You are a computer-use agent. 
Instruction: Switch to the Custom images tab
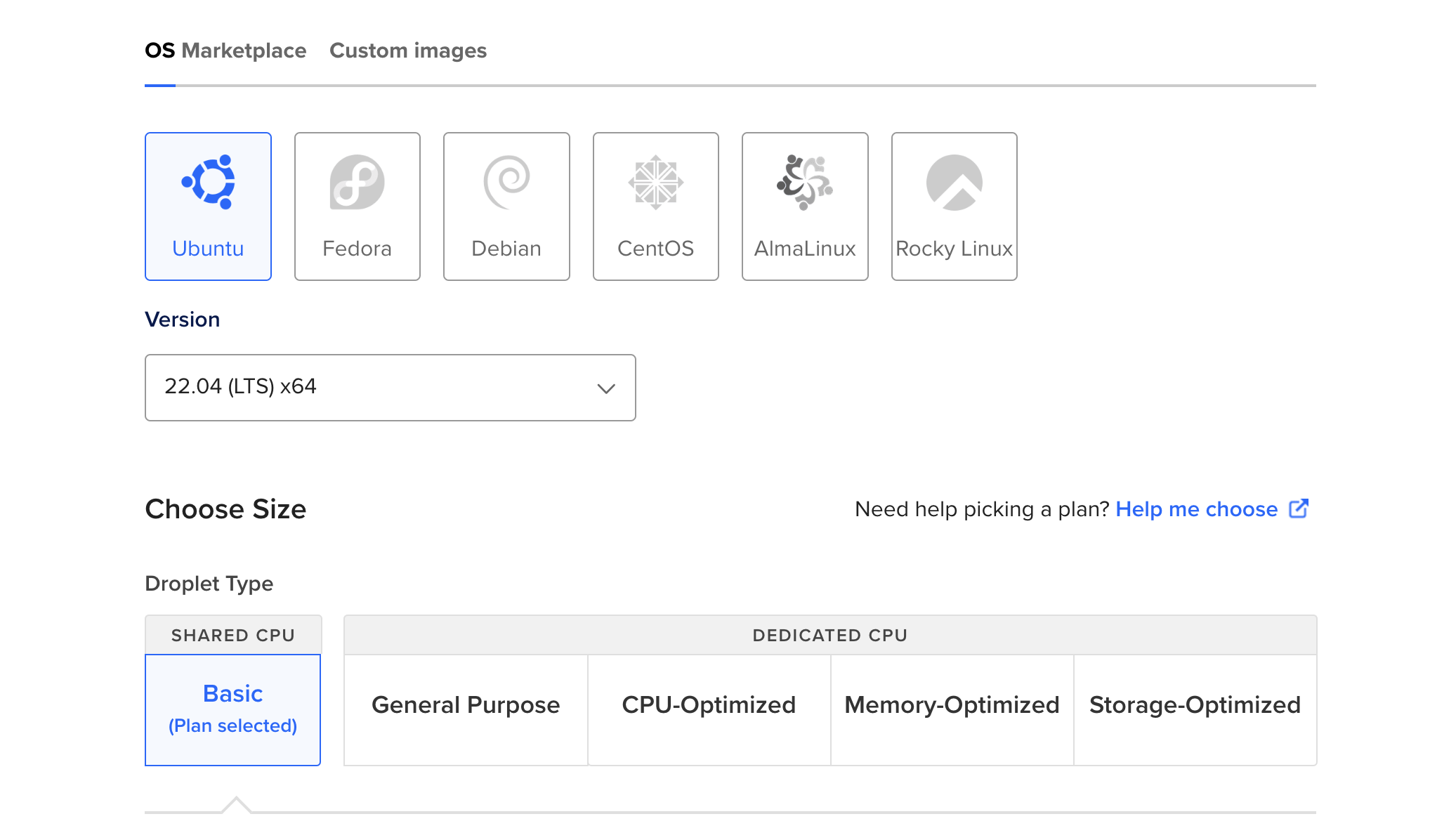(408, 51)
